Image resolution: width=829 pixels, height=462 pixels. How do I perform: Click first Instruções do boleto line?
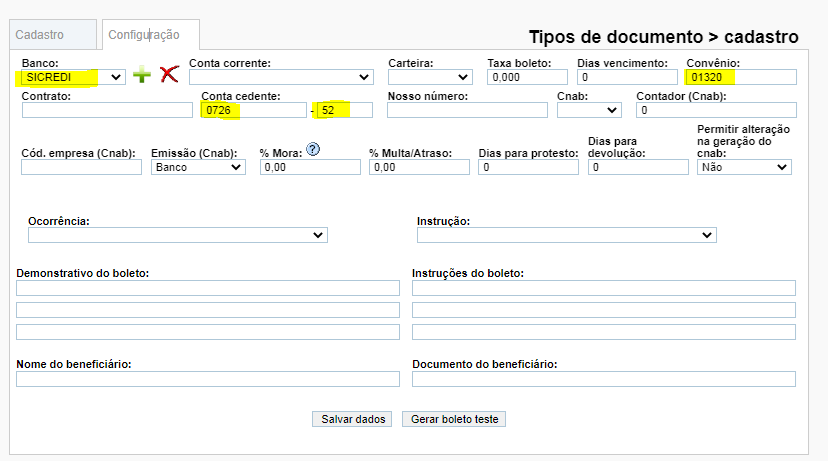(604, 288)
